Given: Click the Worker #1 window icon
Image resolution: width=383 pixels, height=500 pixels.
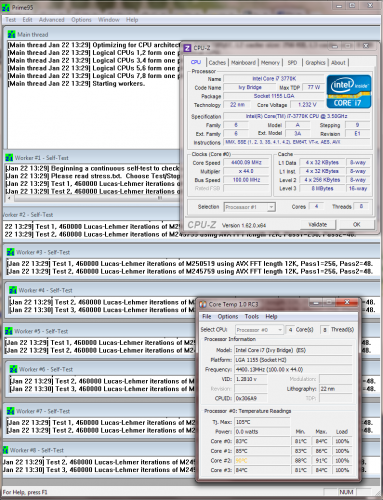Looking at the screenshot, I should (x=9, y=158).
